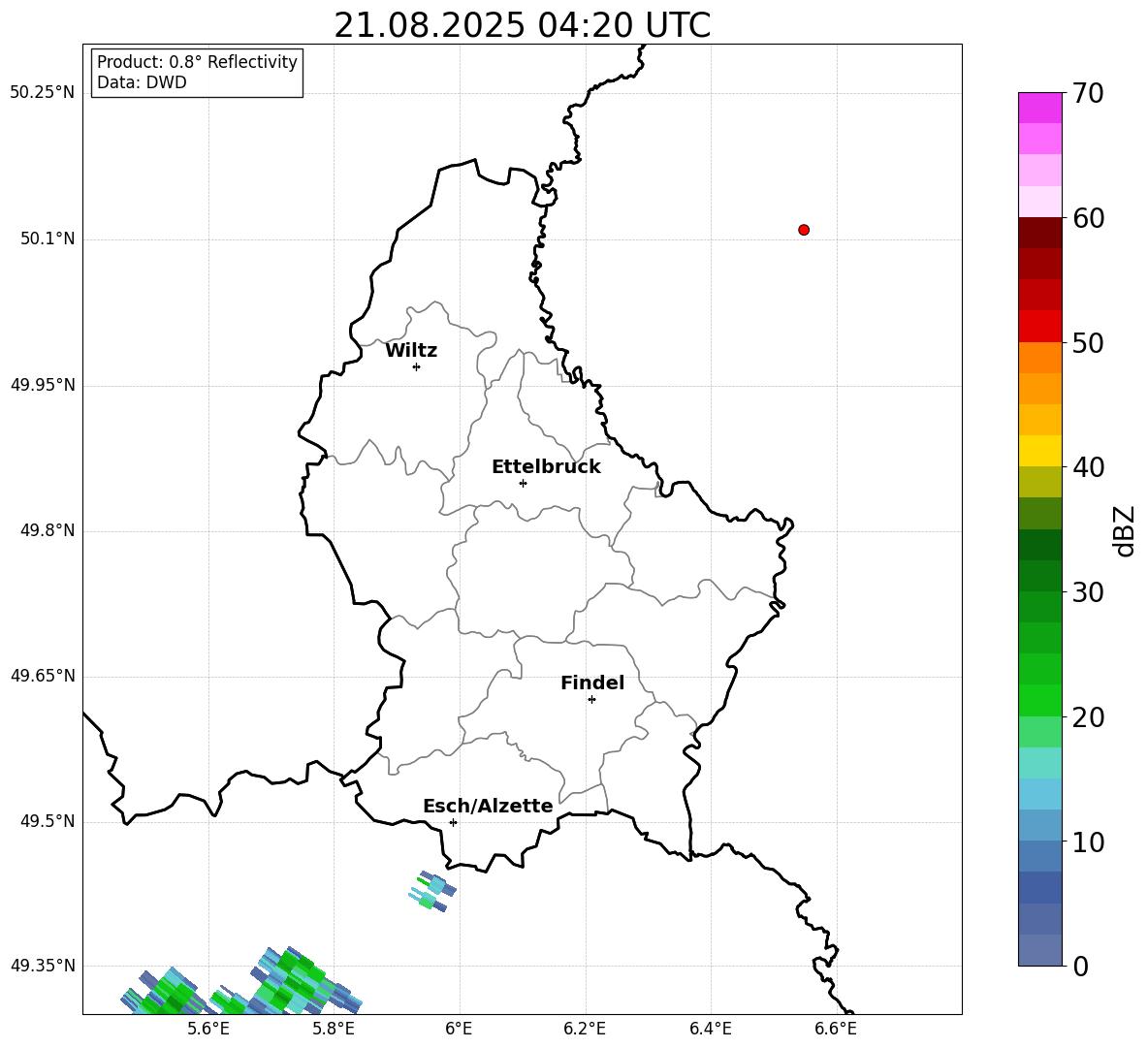Click the Ettelbruck label

click(546, 467)
